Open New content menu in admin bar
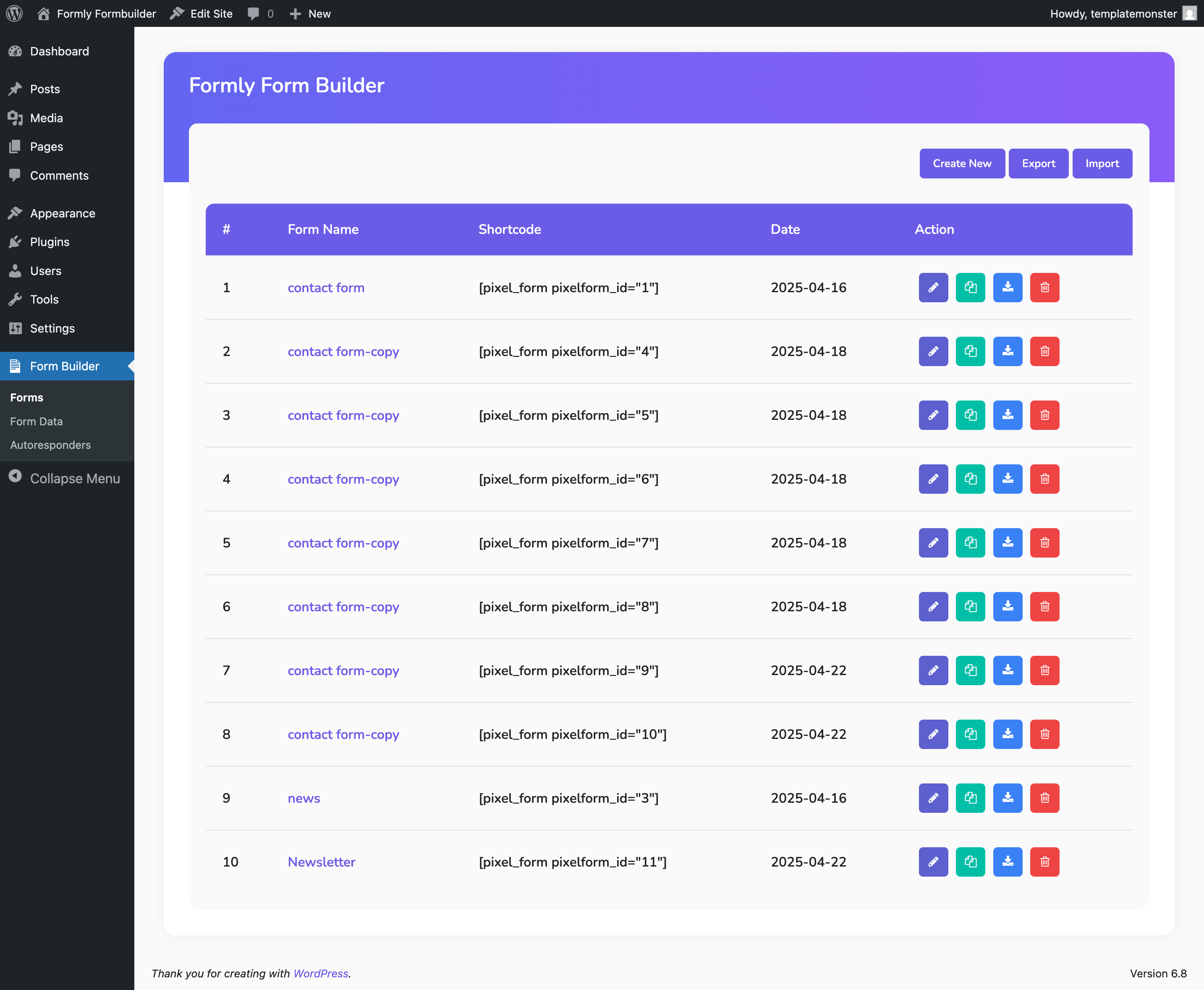 coord(310,13)
